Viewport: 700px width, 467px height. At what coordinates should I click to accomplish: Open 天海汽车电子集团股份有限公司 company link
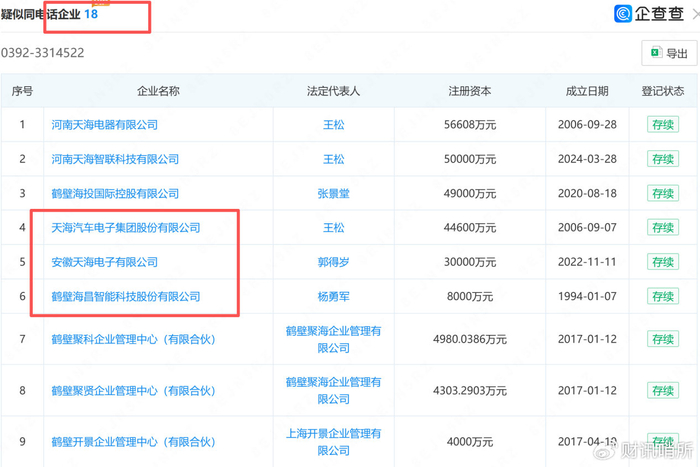(x=125, y=228)
